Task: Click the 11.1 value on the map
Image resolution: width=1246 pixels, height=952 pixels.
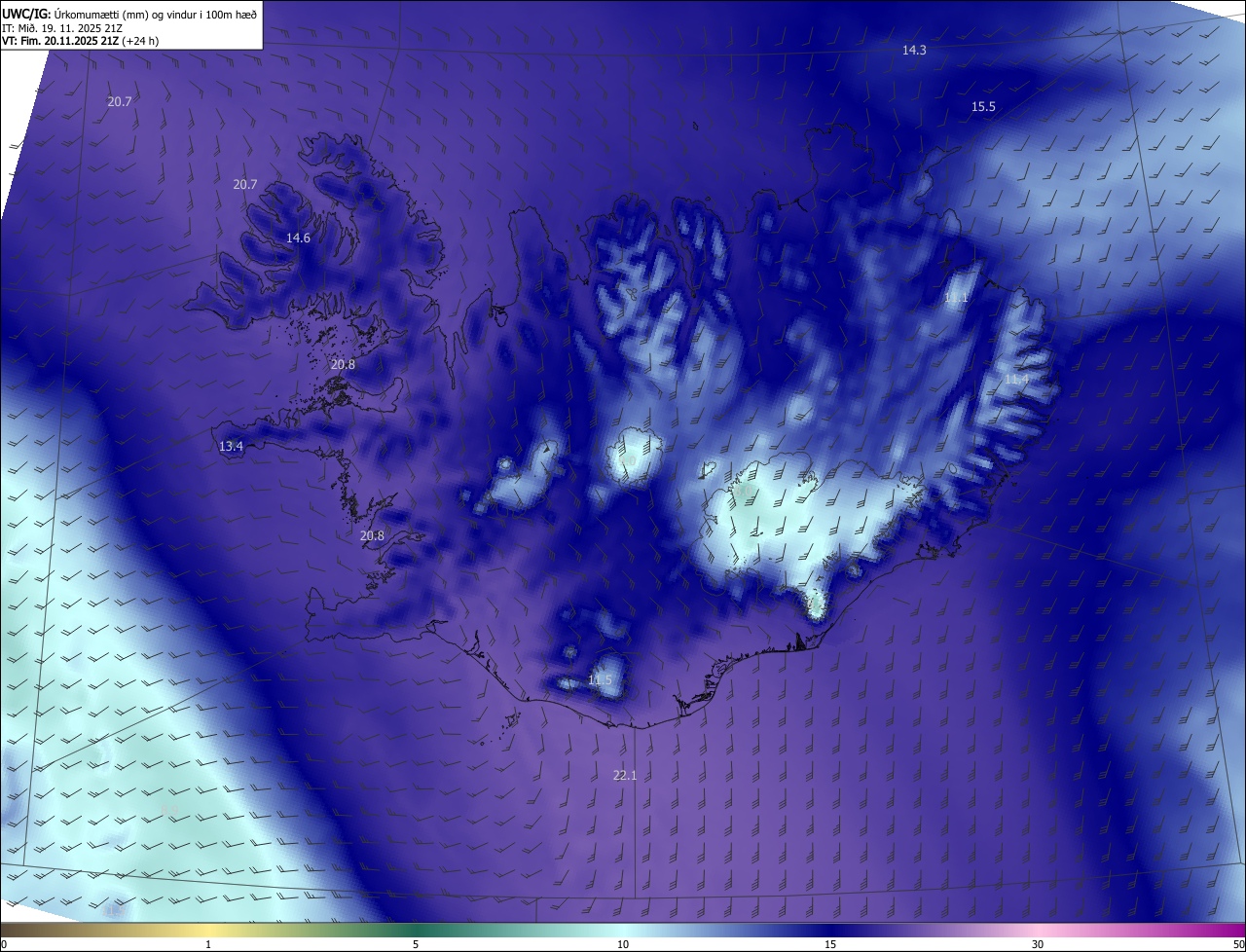Action: tap(956, 298)
